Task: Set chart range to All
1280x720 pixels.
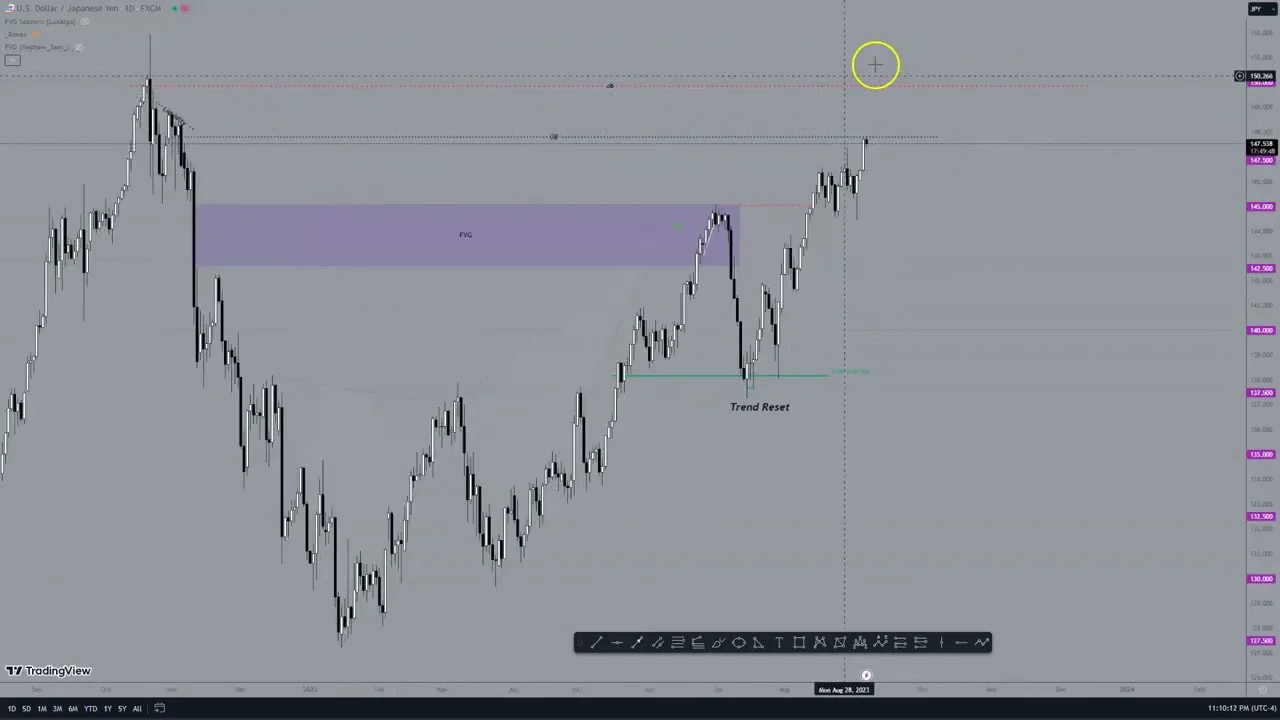Action: (137, 709)
